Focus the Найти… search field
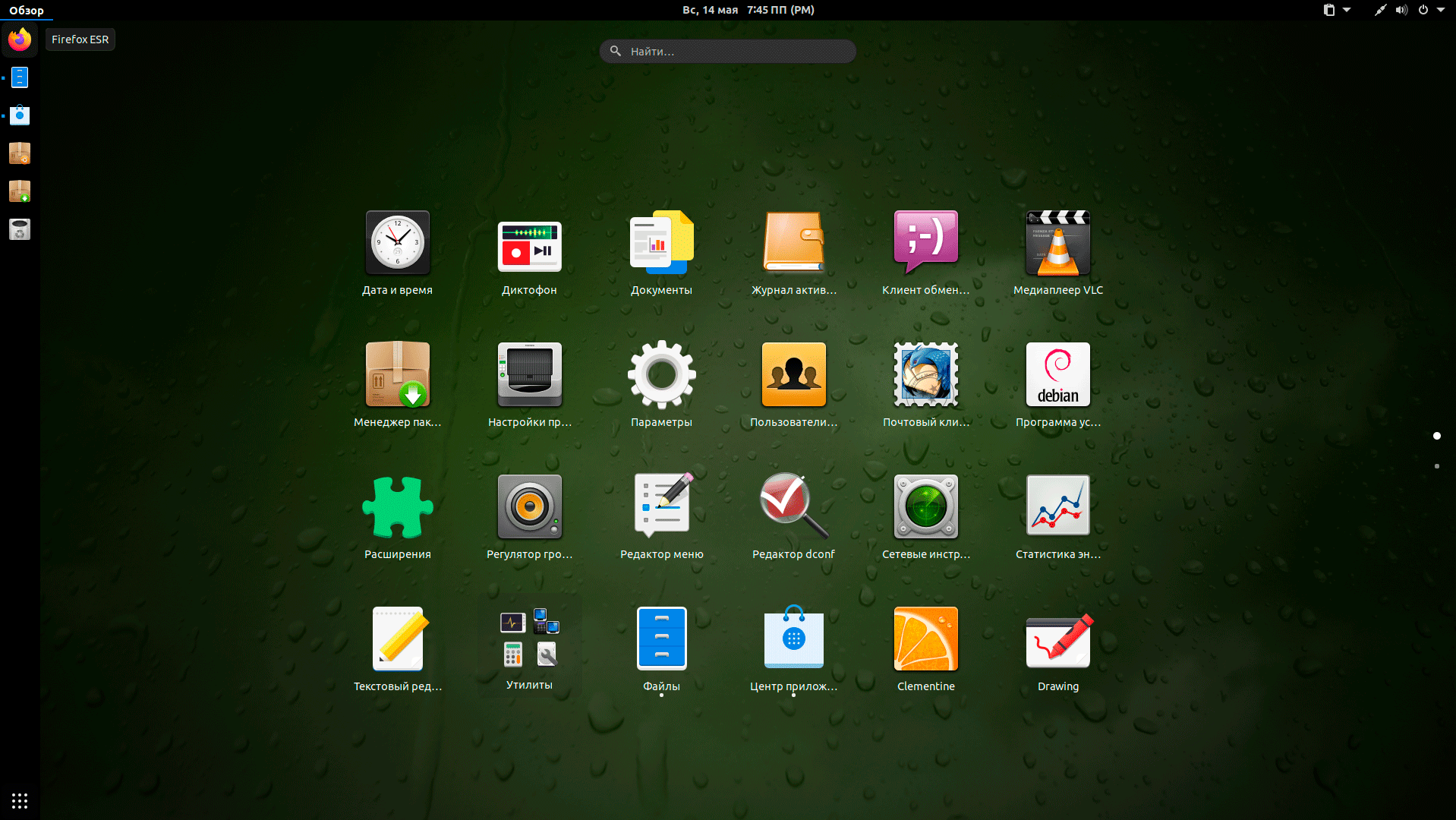1456x820 pixels. [x=728, y=52]
